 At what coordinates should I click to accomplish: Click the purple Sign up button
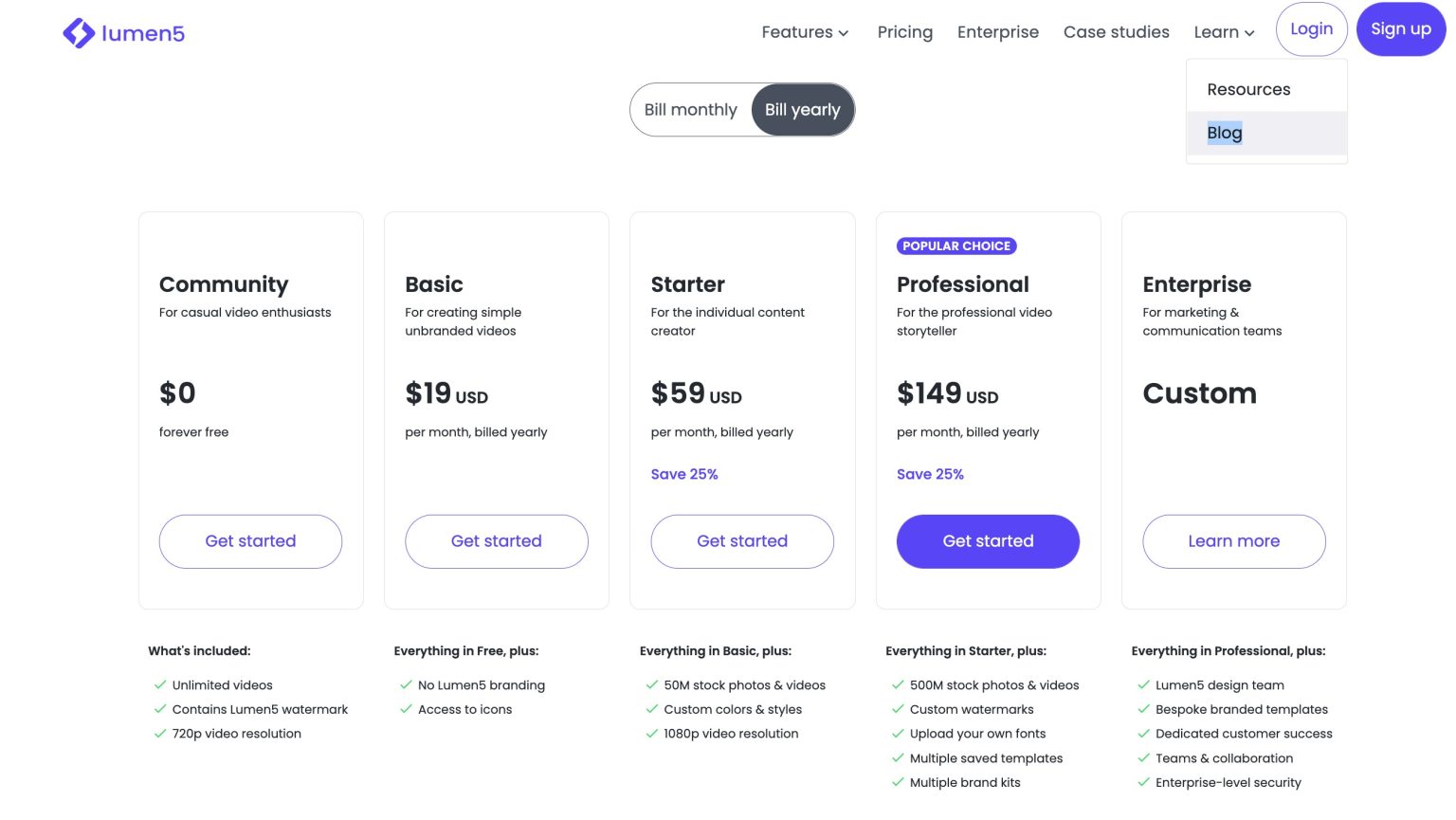[x=1400, y=29]
